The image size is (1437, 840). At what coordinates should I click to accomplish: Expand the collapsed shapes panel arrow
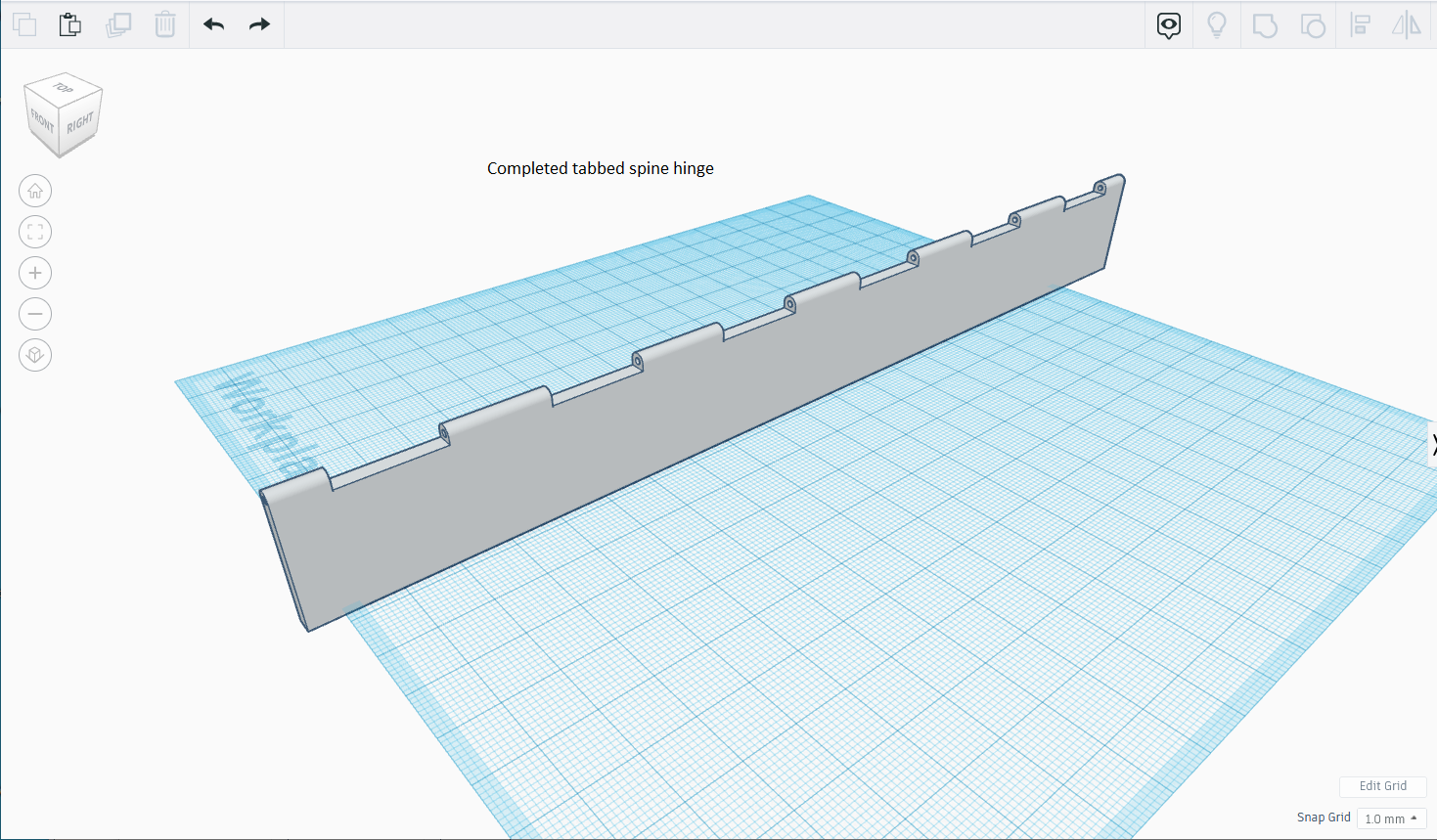(x=1433, y=445)
